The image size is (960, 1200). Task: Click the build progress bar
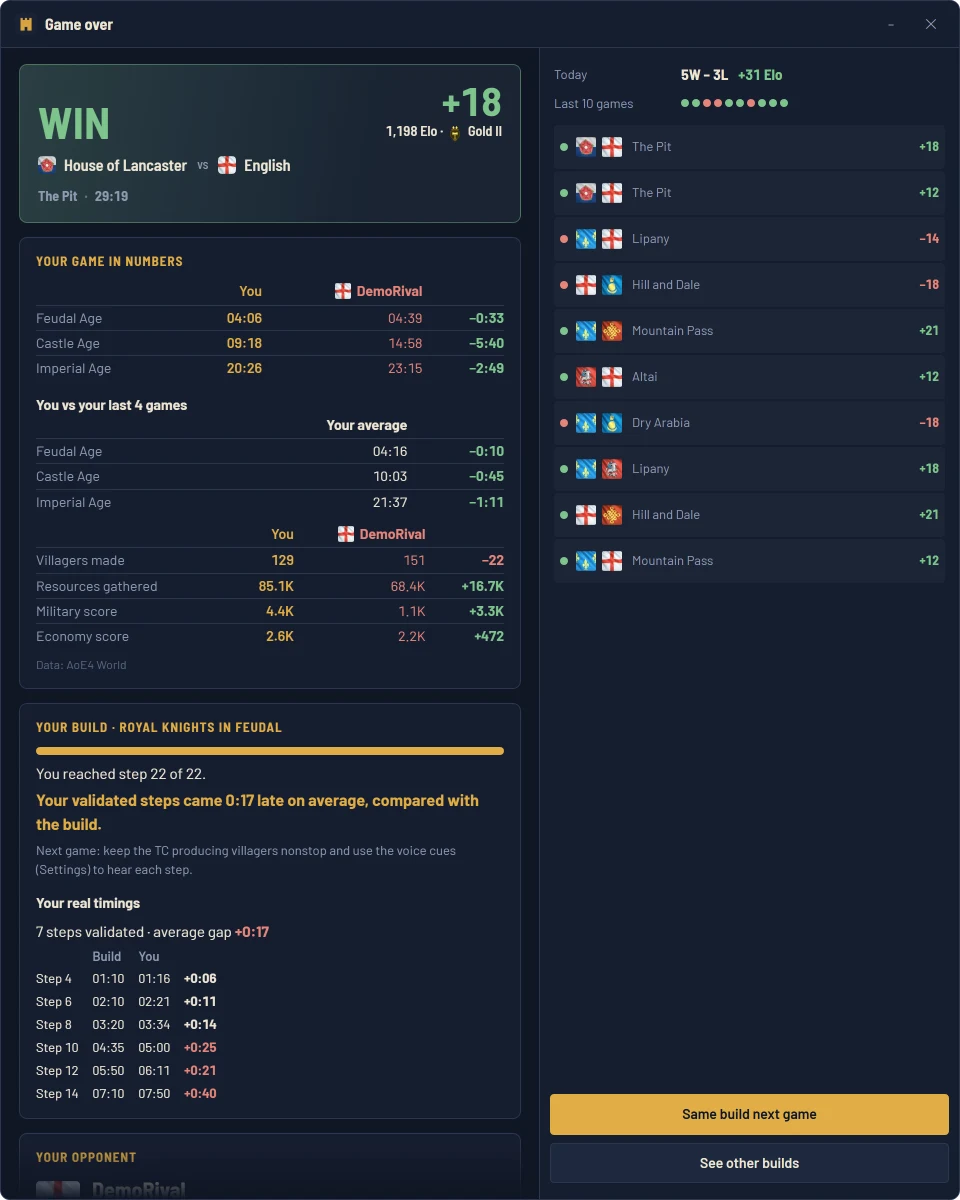coord(270,751)
